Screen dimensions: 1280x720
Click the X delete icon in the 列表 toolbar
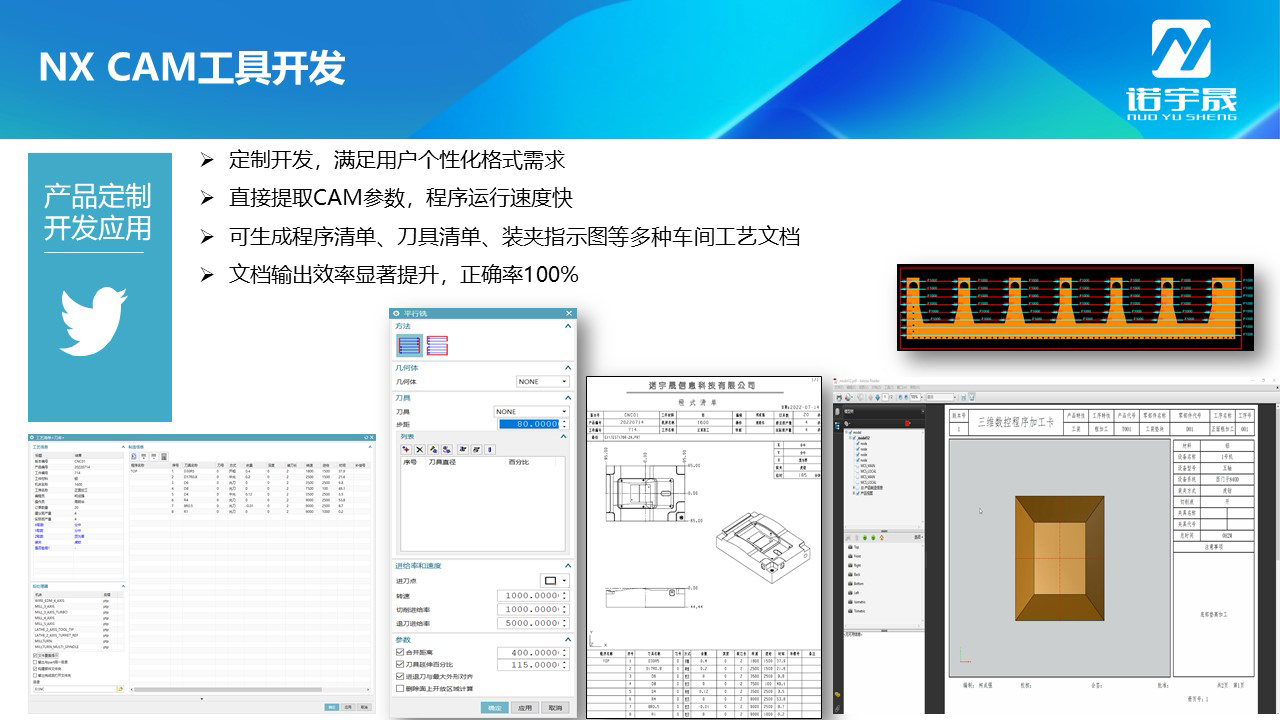420,450
